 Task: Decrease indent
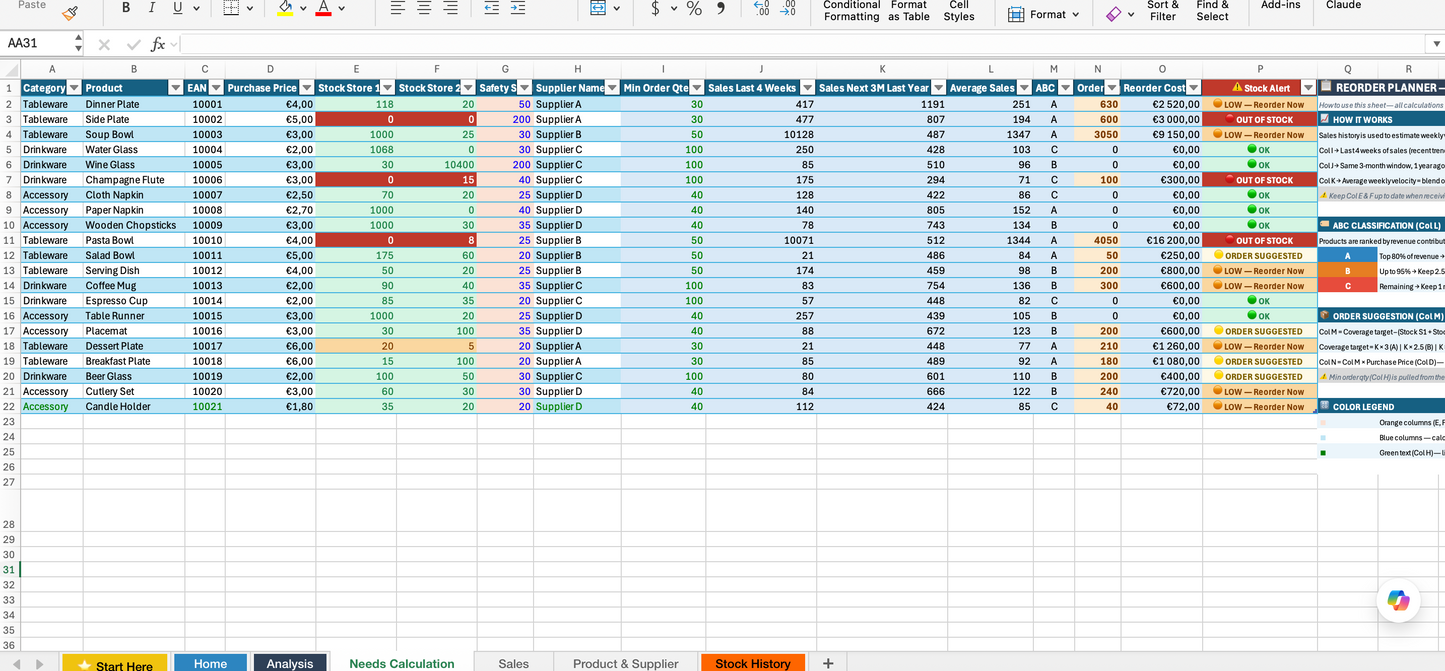tap(491, 8)
